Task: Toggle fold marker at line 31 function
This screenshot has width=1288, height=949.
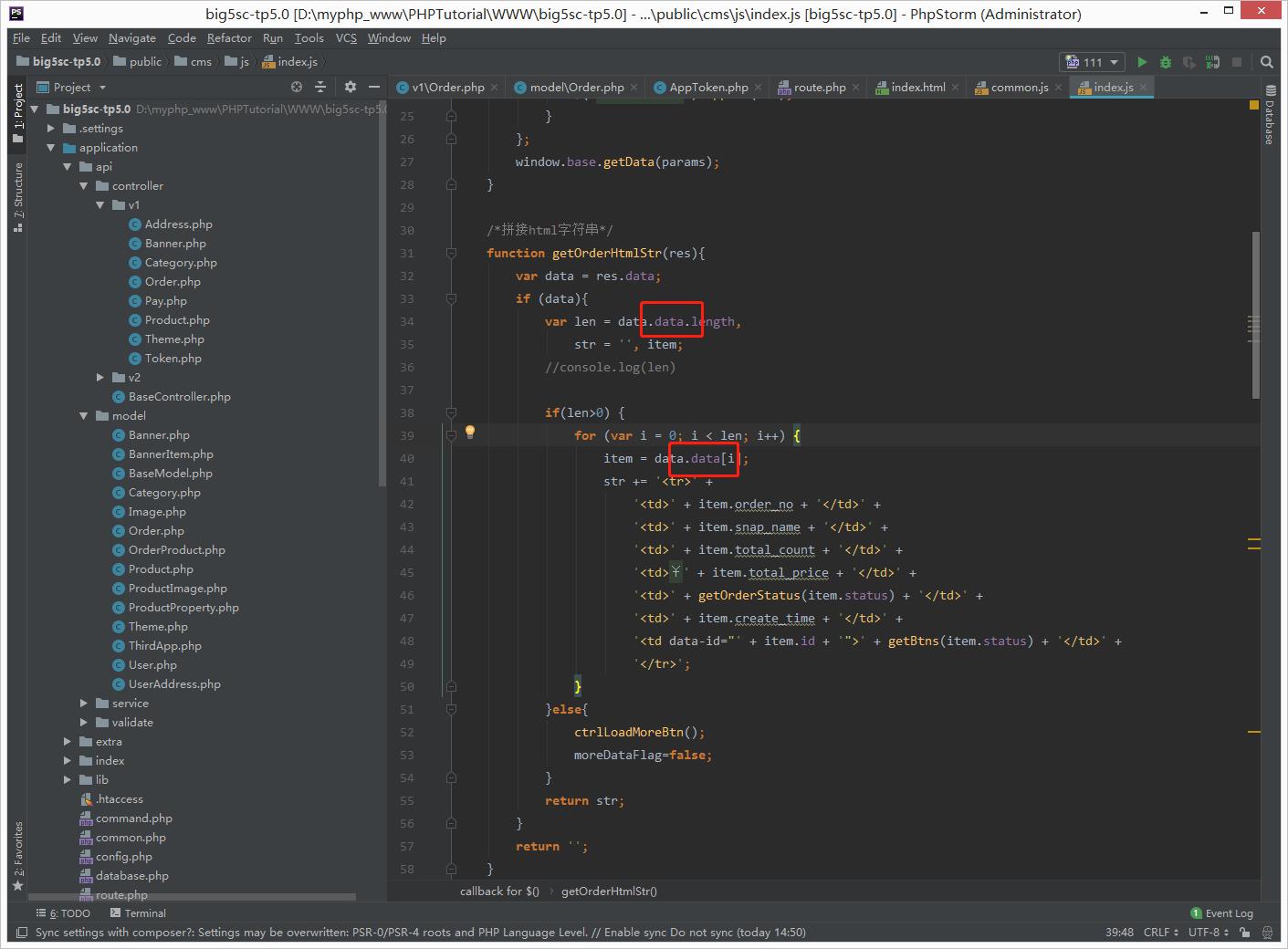Action: 451,253
